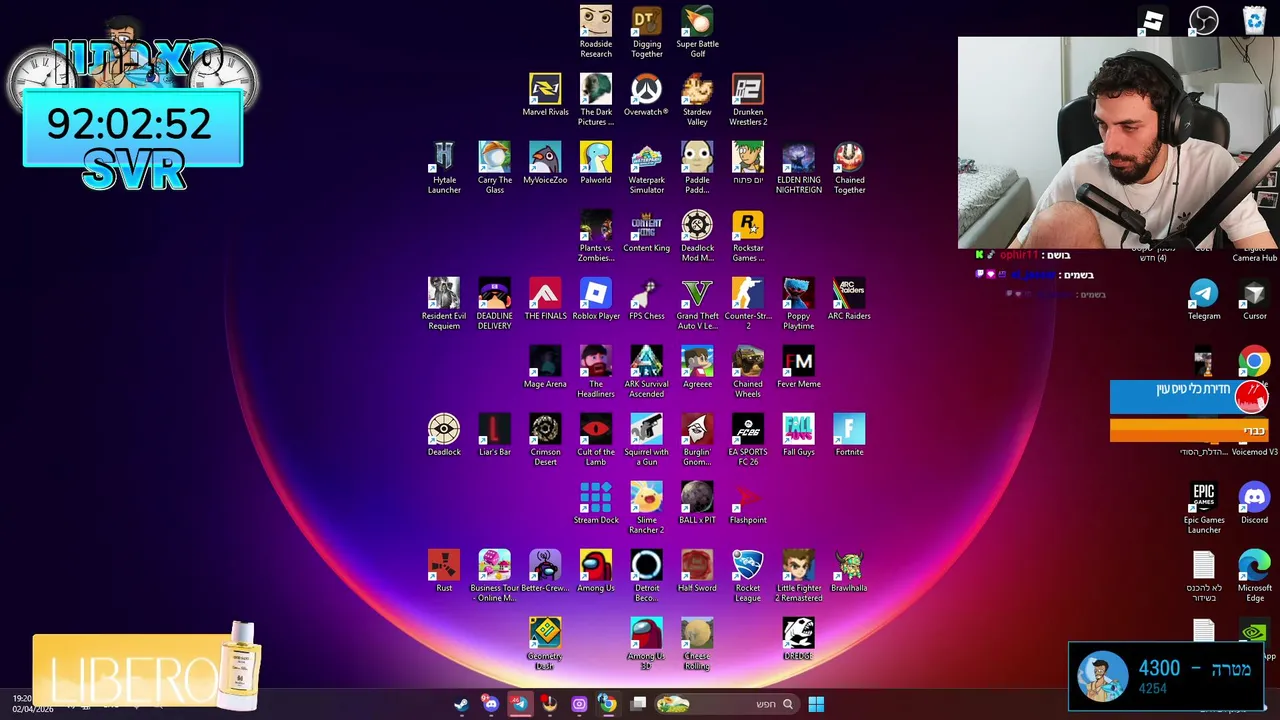Image resolution: width=1280 pixels, height=720 pixels.
Task: Launch Liar's Bar
Action: click(x=495, y=436)
